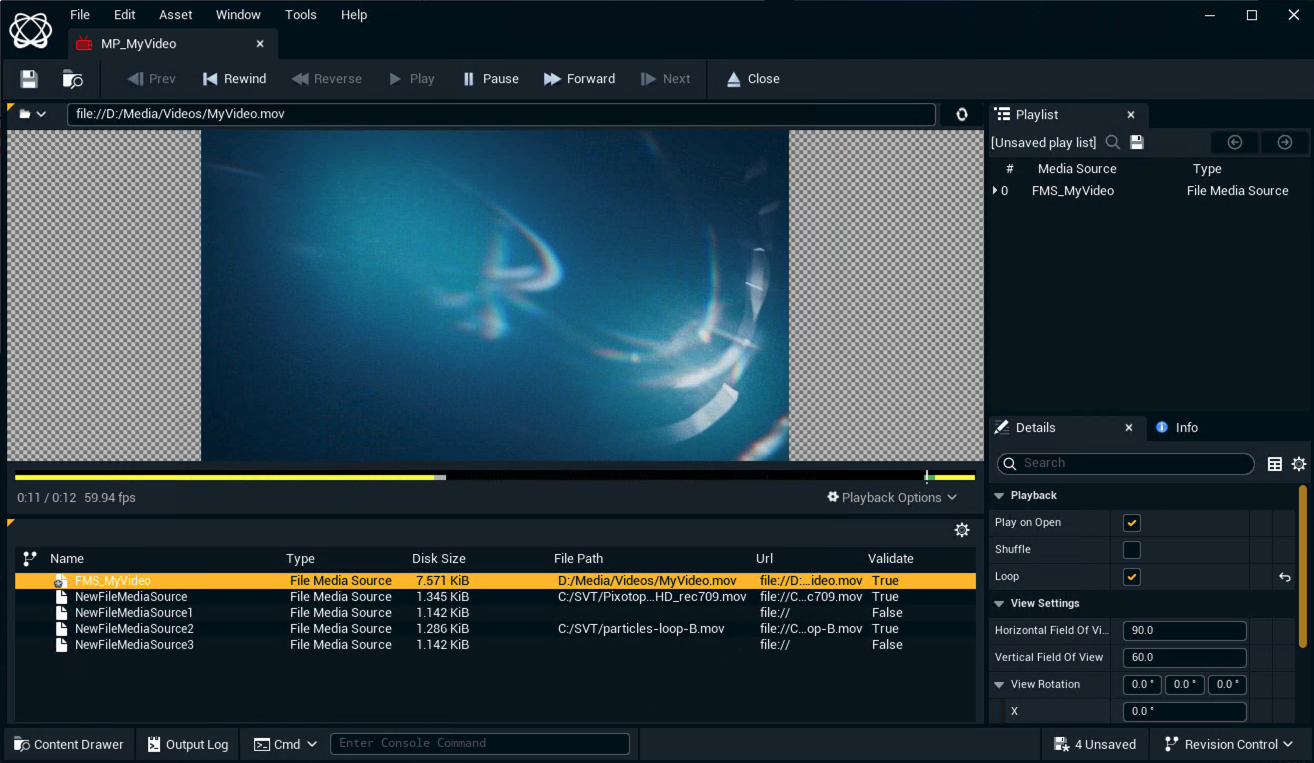Sort the list by Disk Size column

[x=439, y=559]
